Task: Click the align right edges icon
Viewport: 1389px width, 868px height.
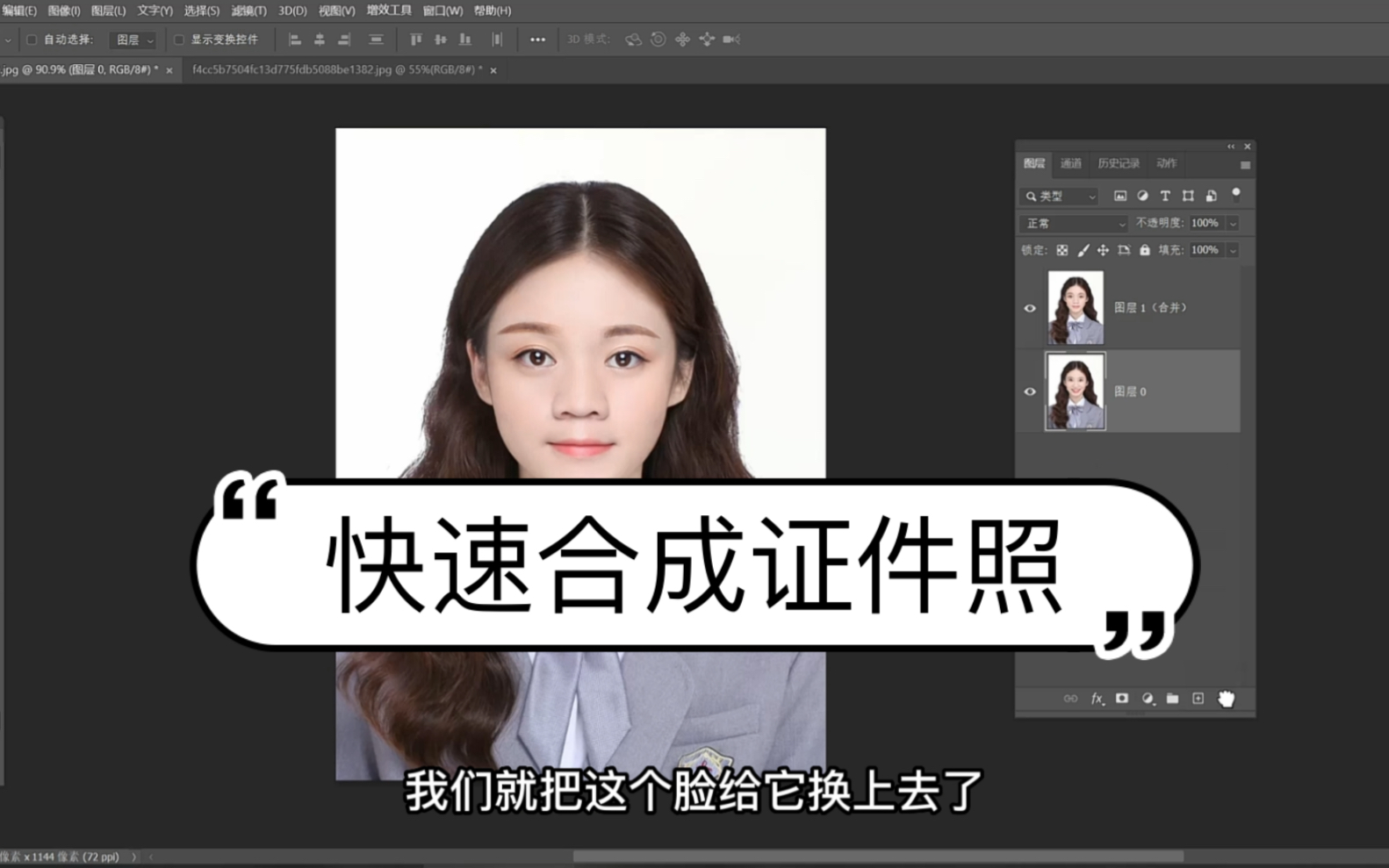Action: tap(344, 39)
